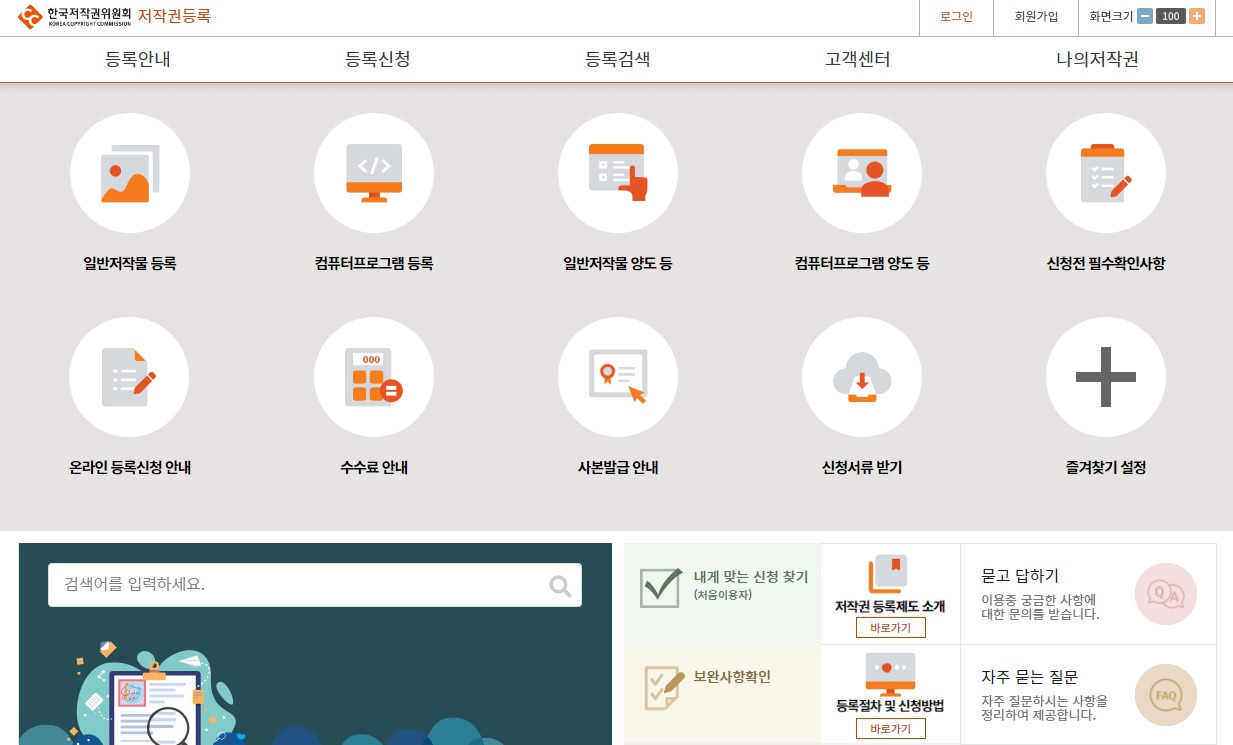Open 즐겨찾기 설정 with the plus icon
The image size is (1233, 745).
coord(1105,377)
